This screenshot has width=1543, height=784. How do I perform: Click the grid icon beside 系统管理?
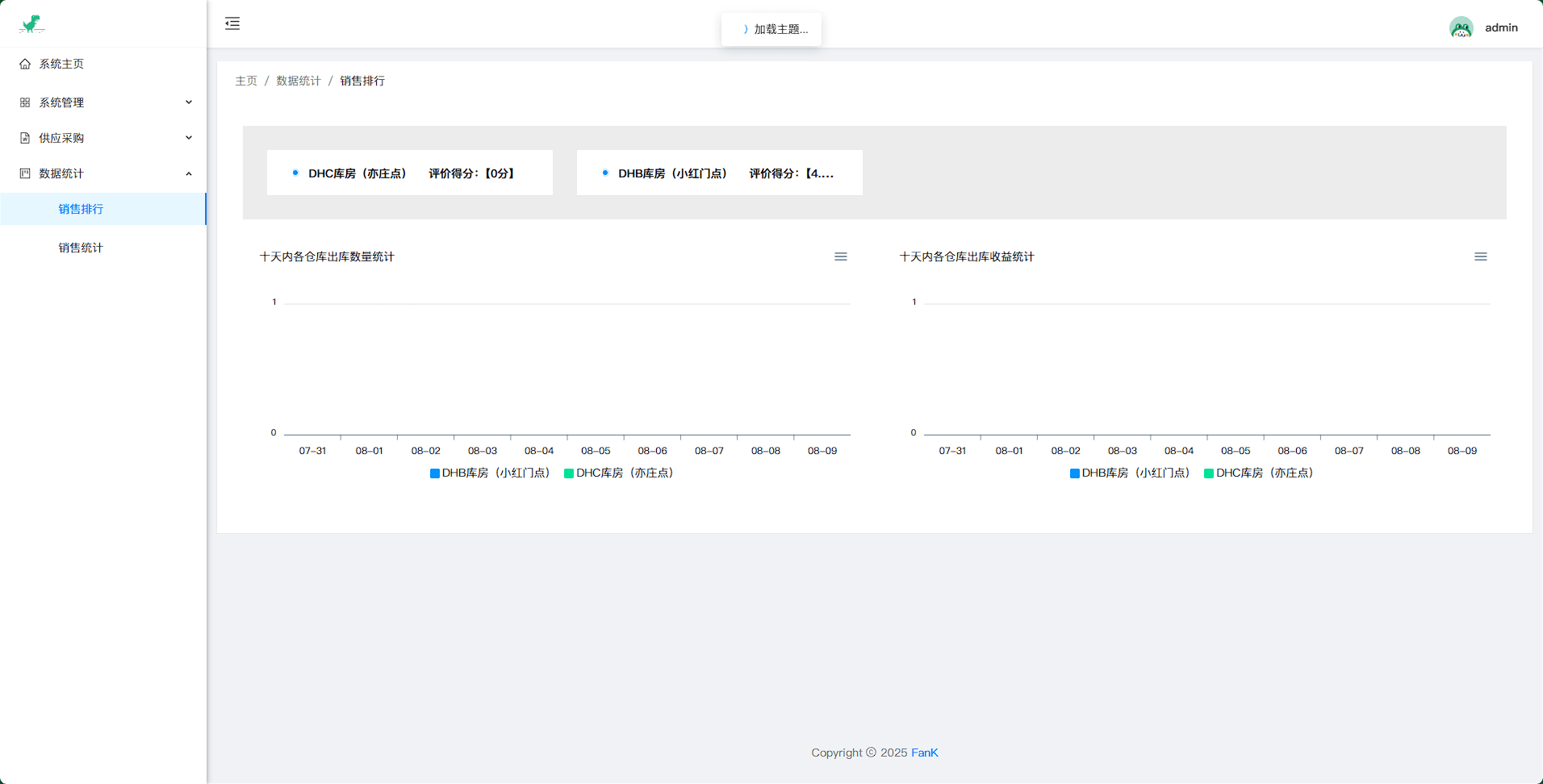click(25, 102)
